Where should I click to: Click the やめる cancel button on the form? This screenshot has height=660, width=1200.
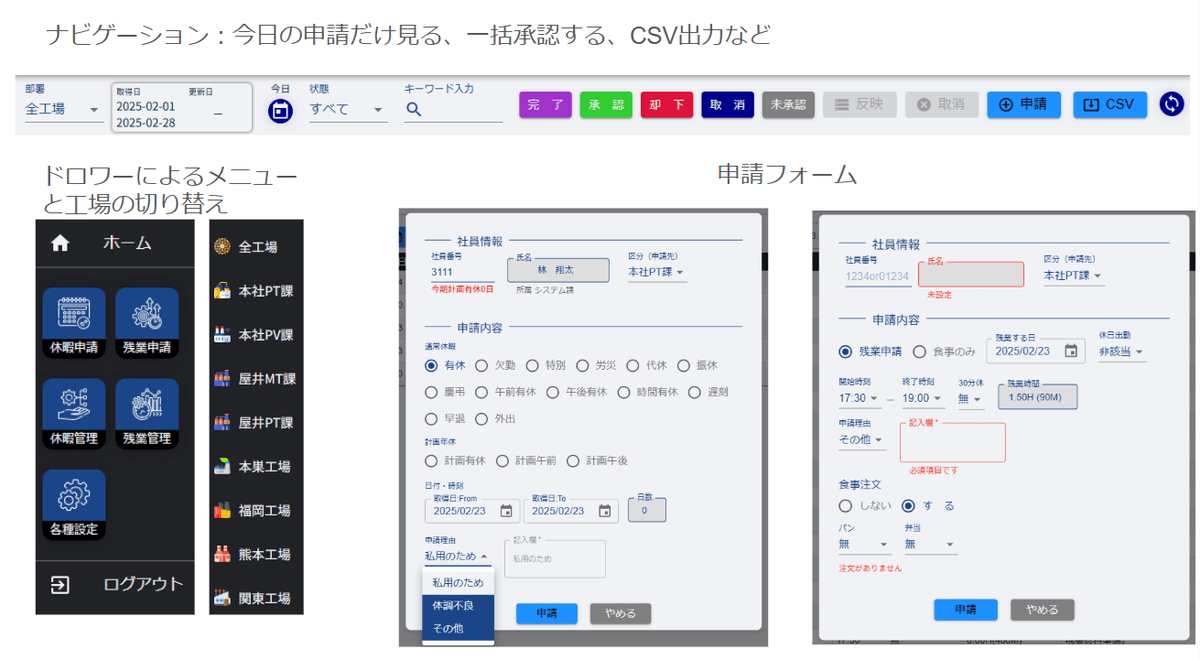pyautogui.click(x=620, y=613)
